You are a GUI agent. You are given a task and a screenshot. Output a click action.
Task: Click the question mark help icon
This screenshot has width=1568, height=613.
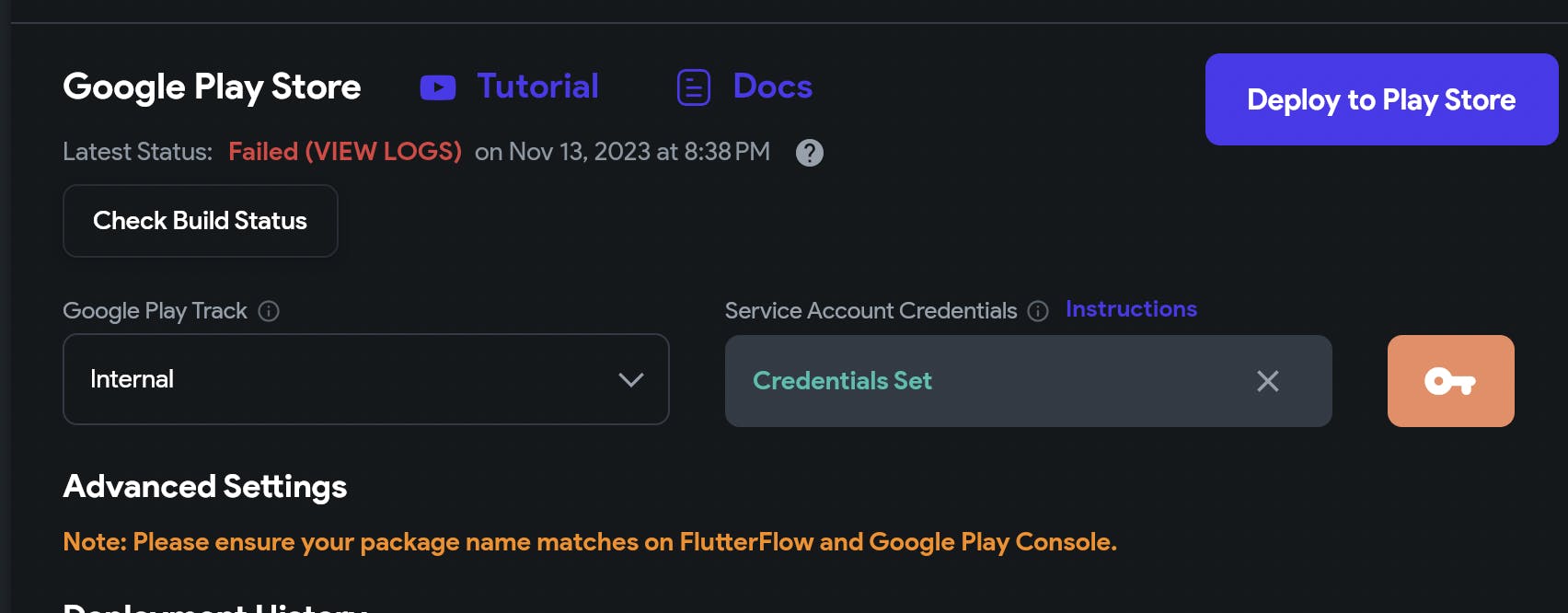810,153
